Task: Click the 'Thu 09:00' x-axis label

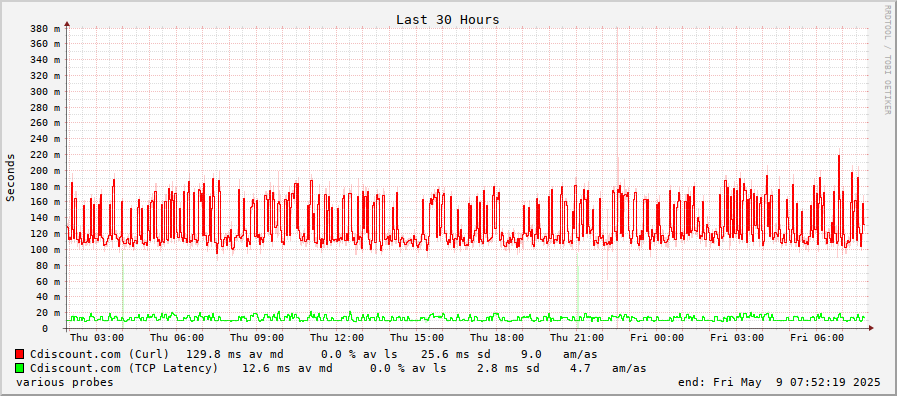Action: coord(256,338)
